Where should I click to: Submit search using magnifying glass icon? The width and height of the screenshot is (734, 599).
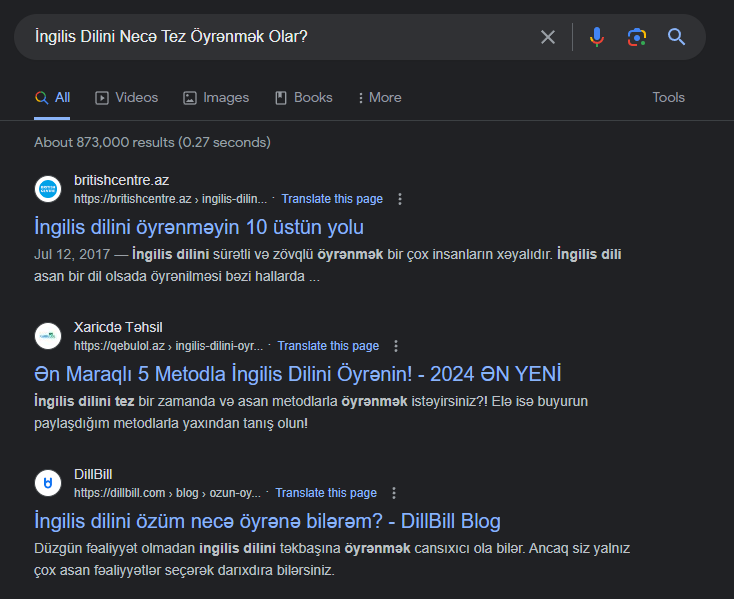tap(676, 37)
